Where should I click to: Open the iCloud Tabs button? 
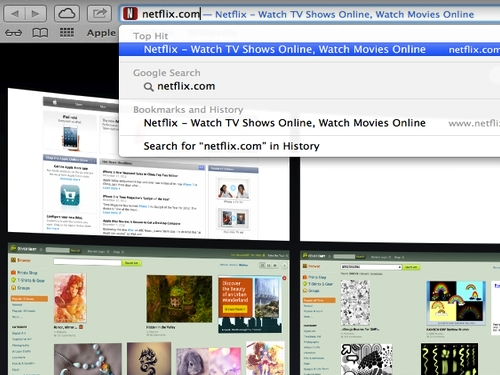[x=67, y=14]
